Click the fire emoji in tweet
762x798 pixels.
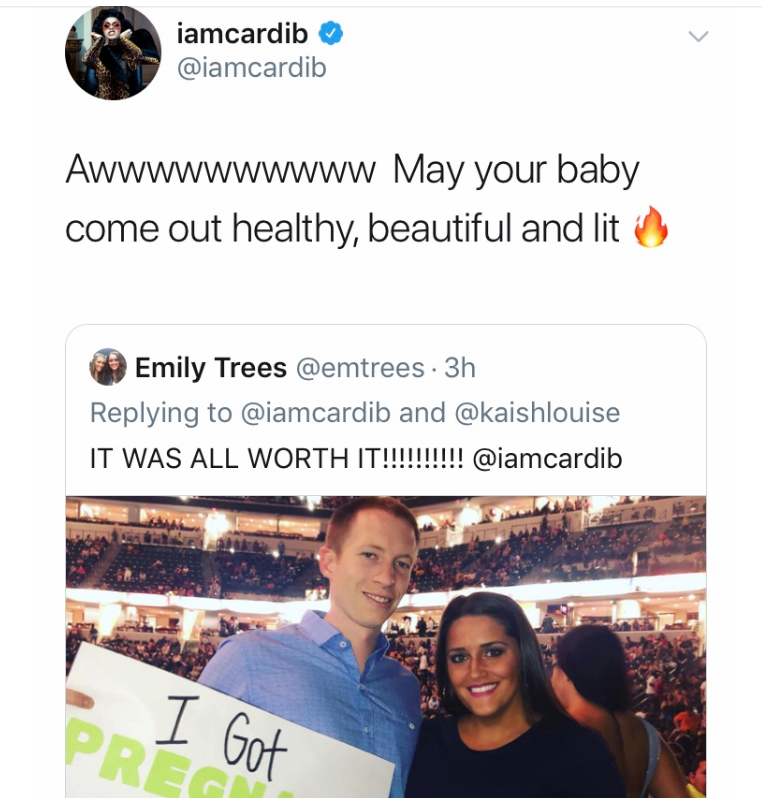pos(651,227)
